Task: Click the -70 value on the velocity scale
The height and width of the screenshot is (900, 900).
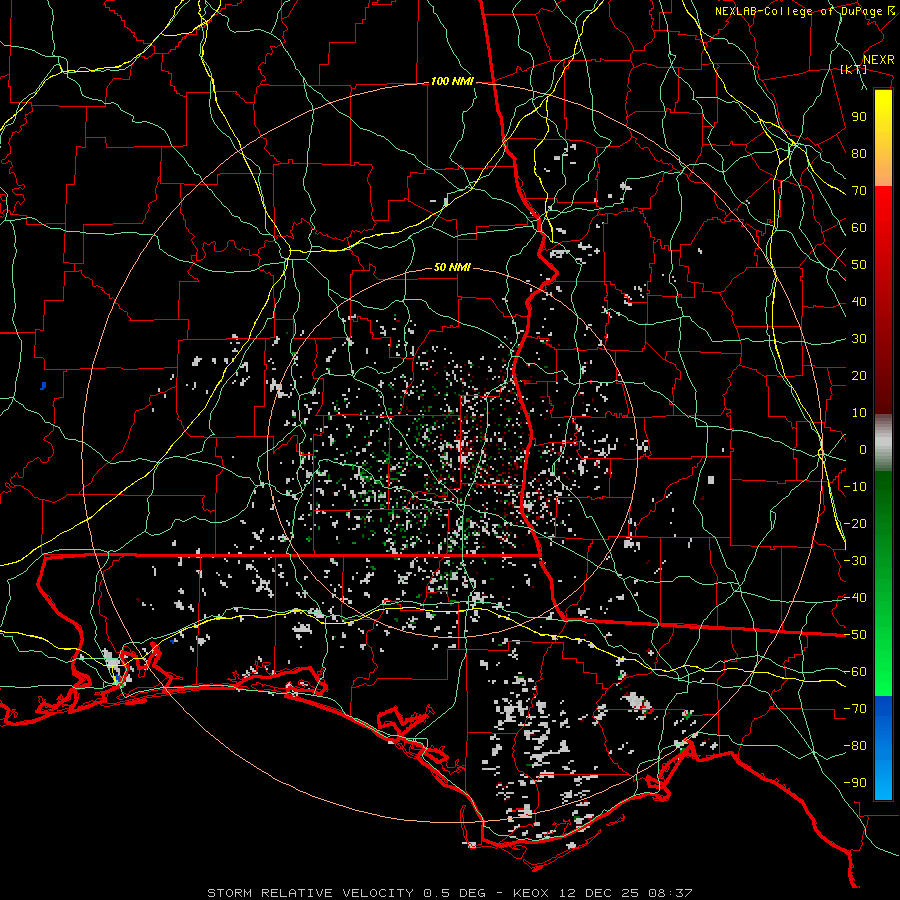Action: point(855,709)
